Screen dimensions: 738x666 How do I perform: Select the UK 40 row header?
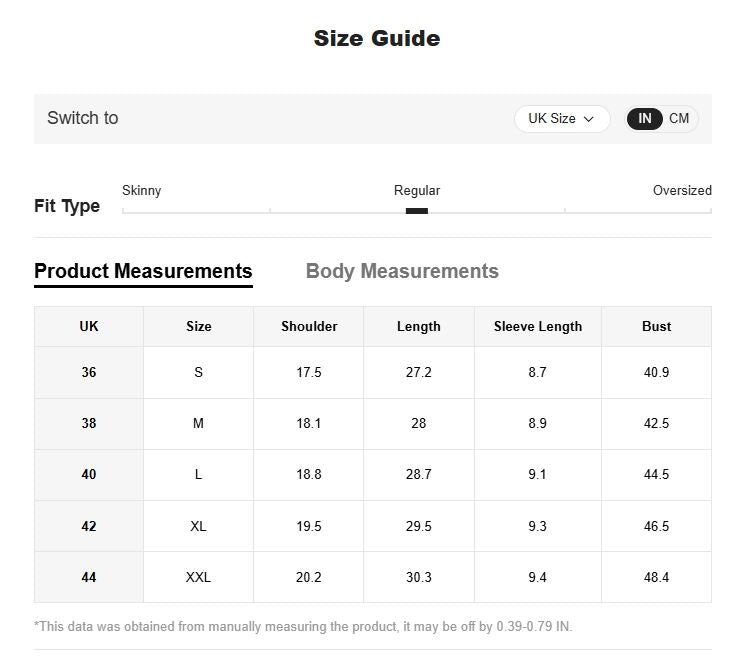pyautogui.click(x=88, y=474)
